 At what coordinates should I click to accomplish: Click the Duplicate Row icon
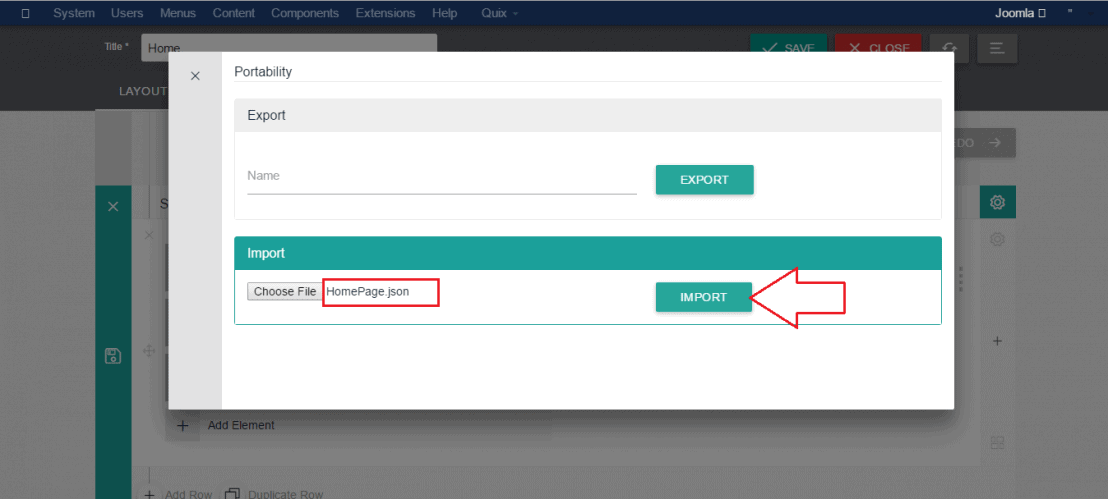(233, 494)
